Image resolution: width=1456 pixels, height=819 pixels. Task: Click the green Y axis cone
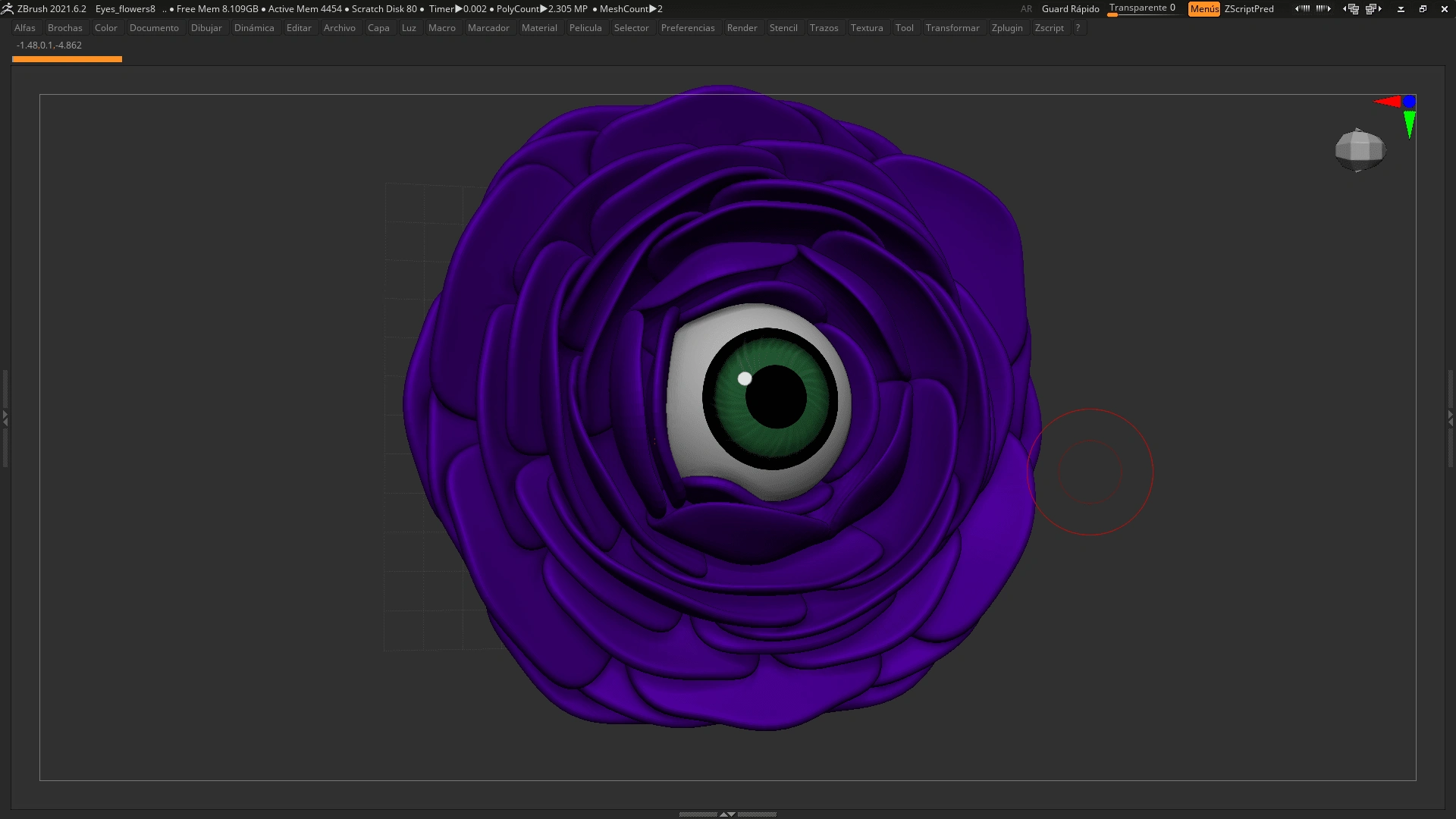[x=1409, y=124]
